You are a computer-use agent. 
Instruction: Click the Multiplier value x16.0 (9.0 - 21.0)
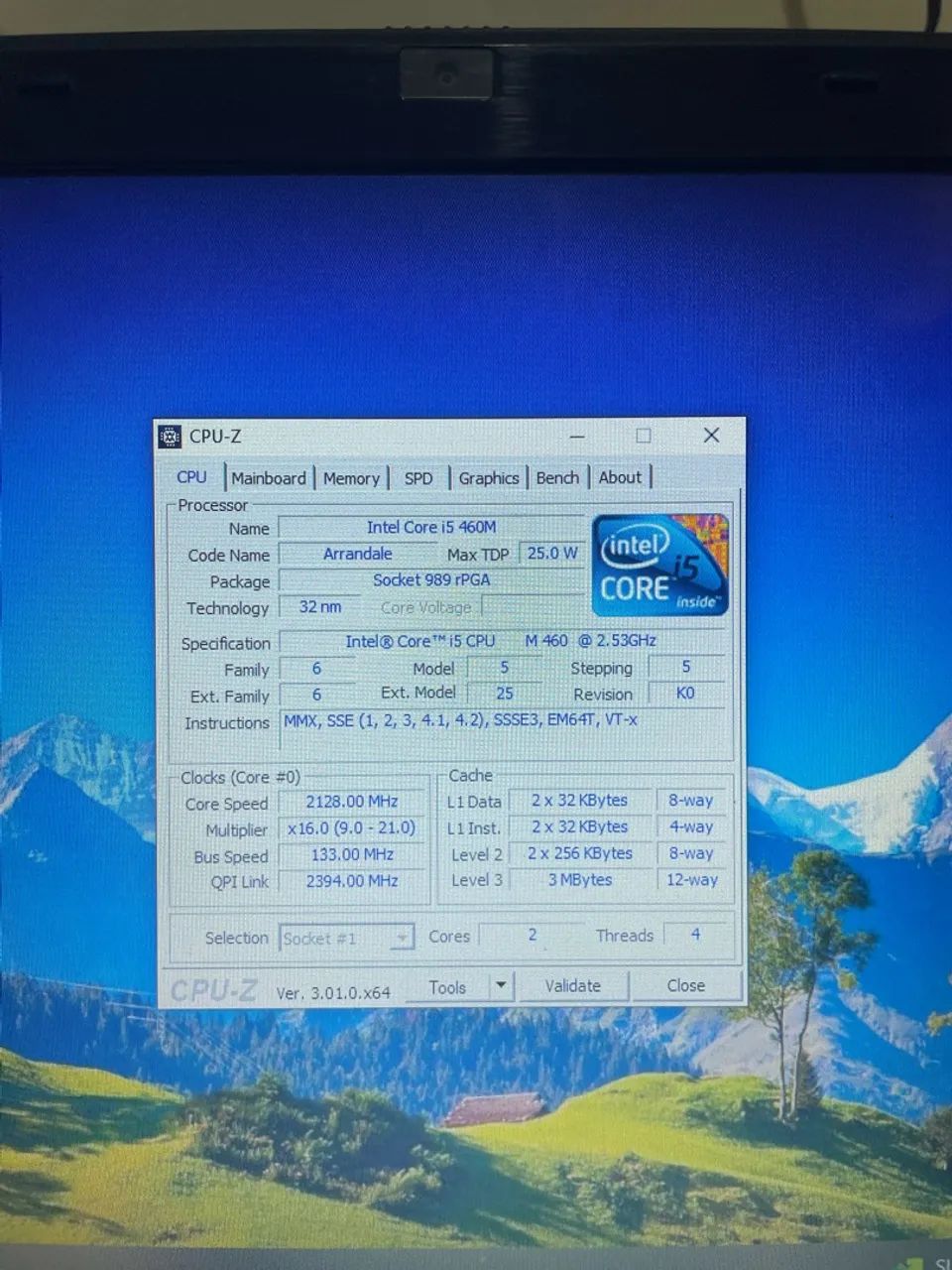click(x=352, y=827)
